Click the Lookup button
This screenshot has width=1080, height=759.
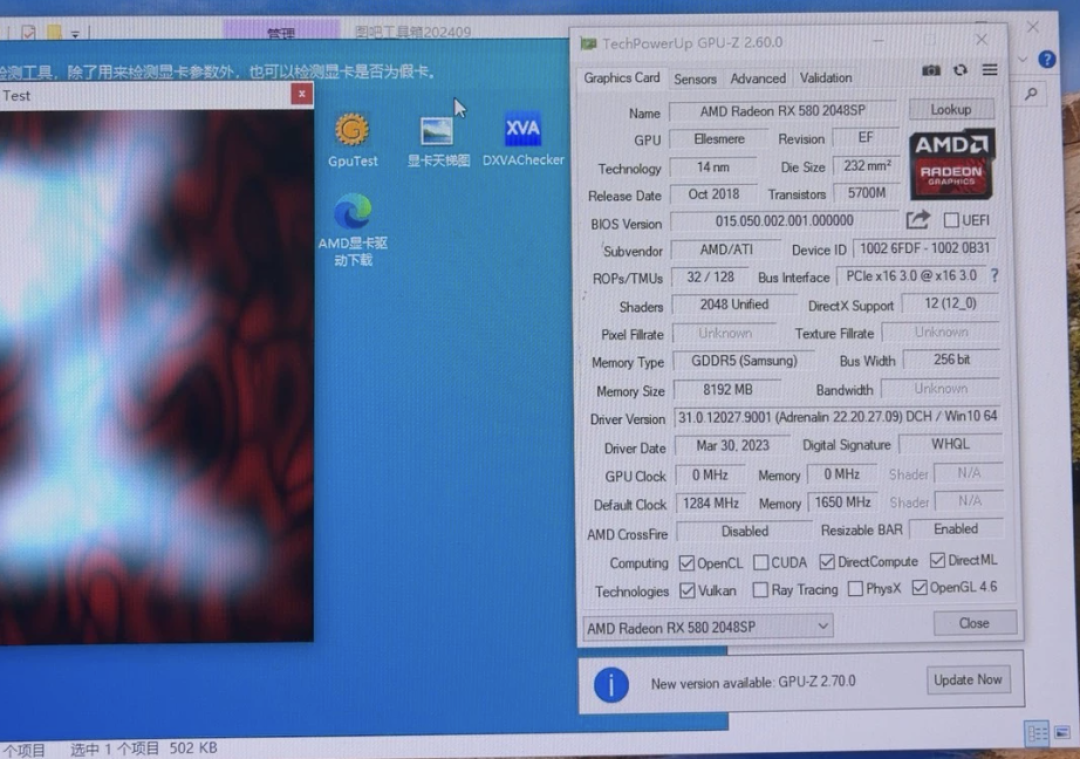(x=951, y=110)
